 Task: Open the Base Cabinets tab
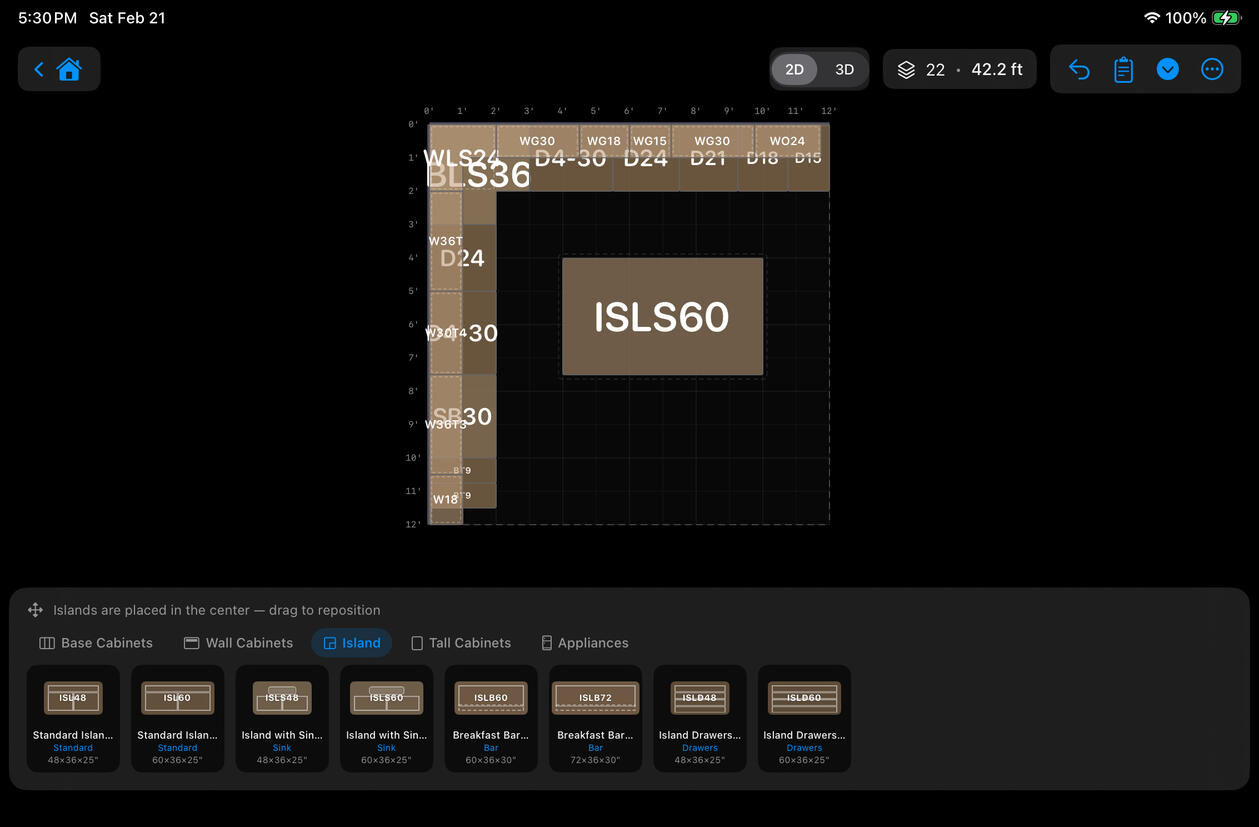click(x=96, y=643)
